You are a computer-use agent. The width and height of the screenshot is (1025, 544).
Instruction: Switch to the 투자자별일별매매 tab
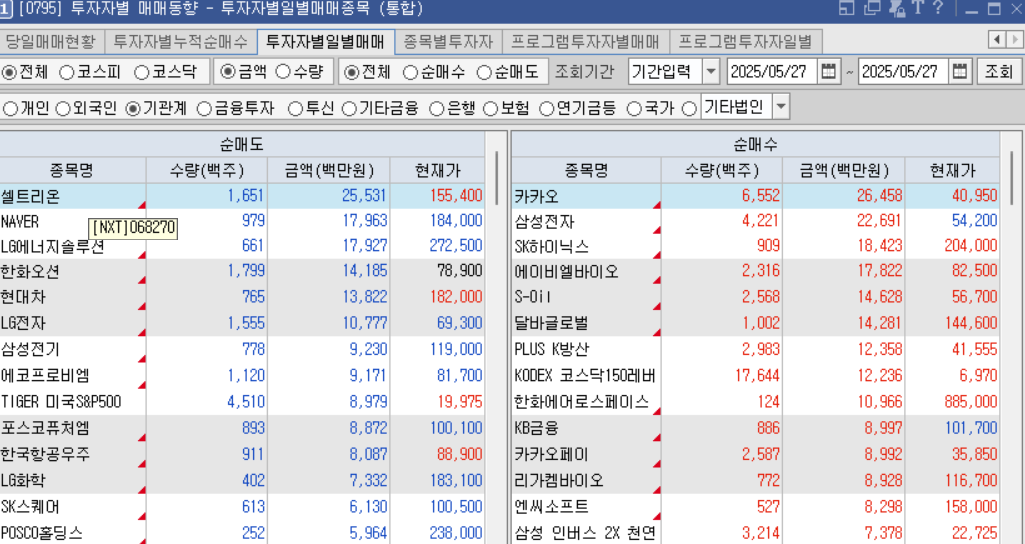tap(326, 42)
